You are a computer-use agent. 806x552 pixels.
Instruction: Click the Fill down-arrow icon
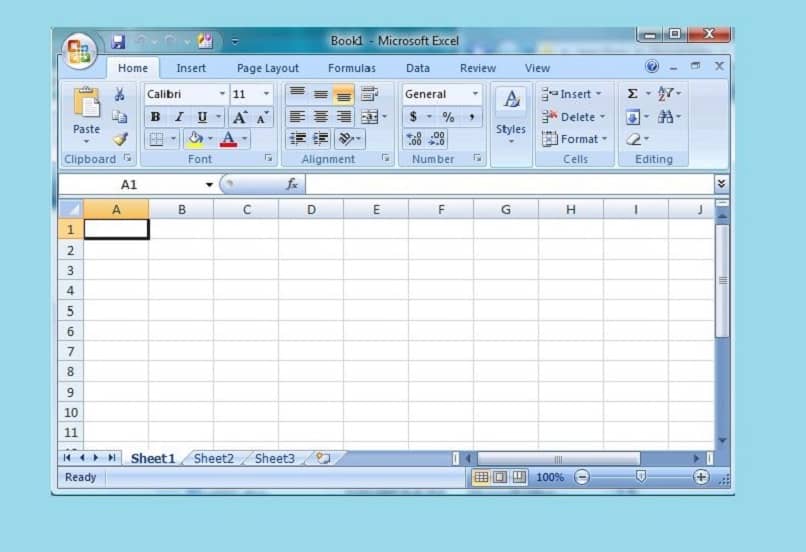[x=633, y=117]
